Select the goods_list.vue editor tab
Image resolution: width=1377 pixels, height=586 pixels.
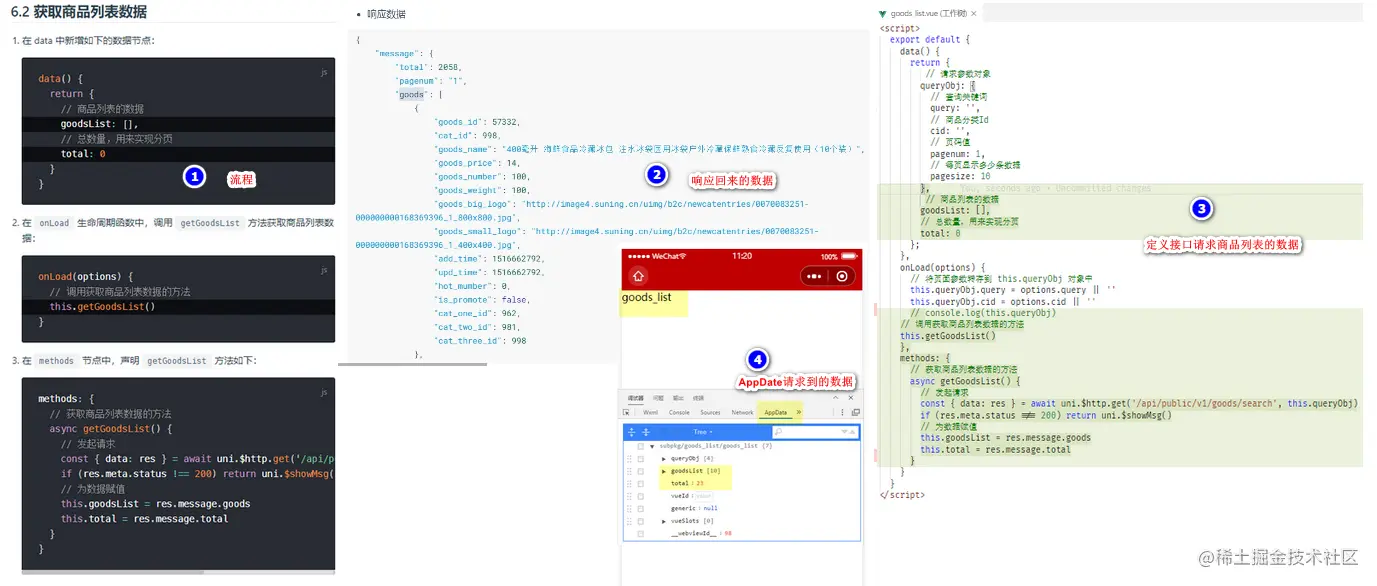pos(927,14)
